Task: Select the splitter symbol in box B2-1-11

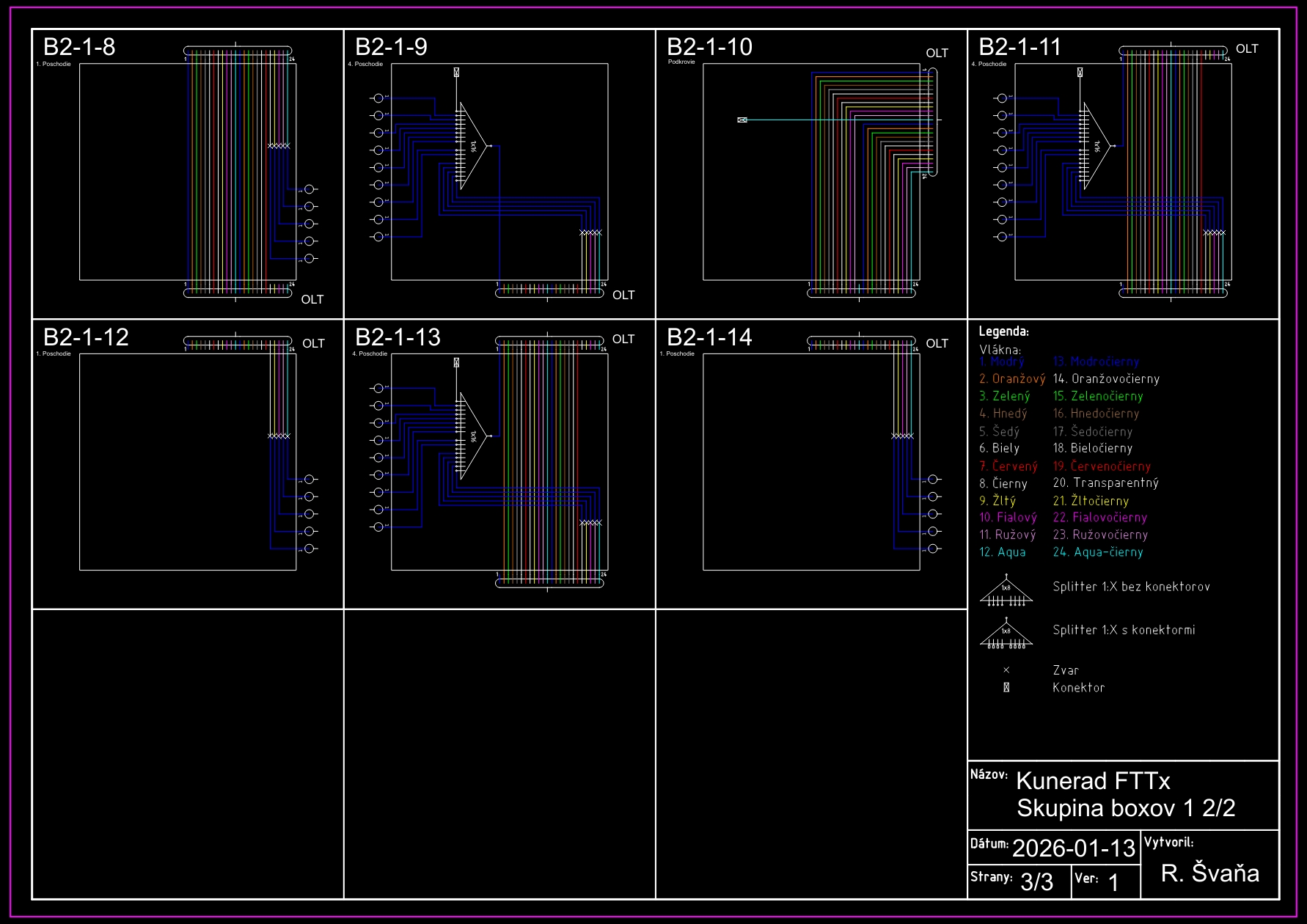Action: 1095,146
